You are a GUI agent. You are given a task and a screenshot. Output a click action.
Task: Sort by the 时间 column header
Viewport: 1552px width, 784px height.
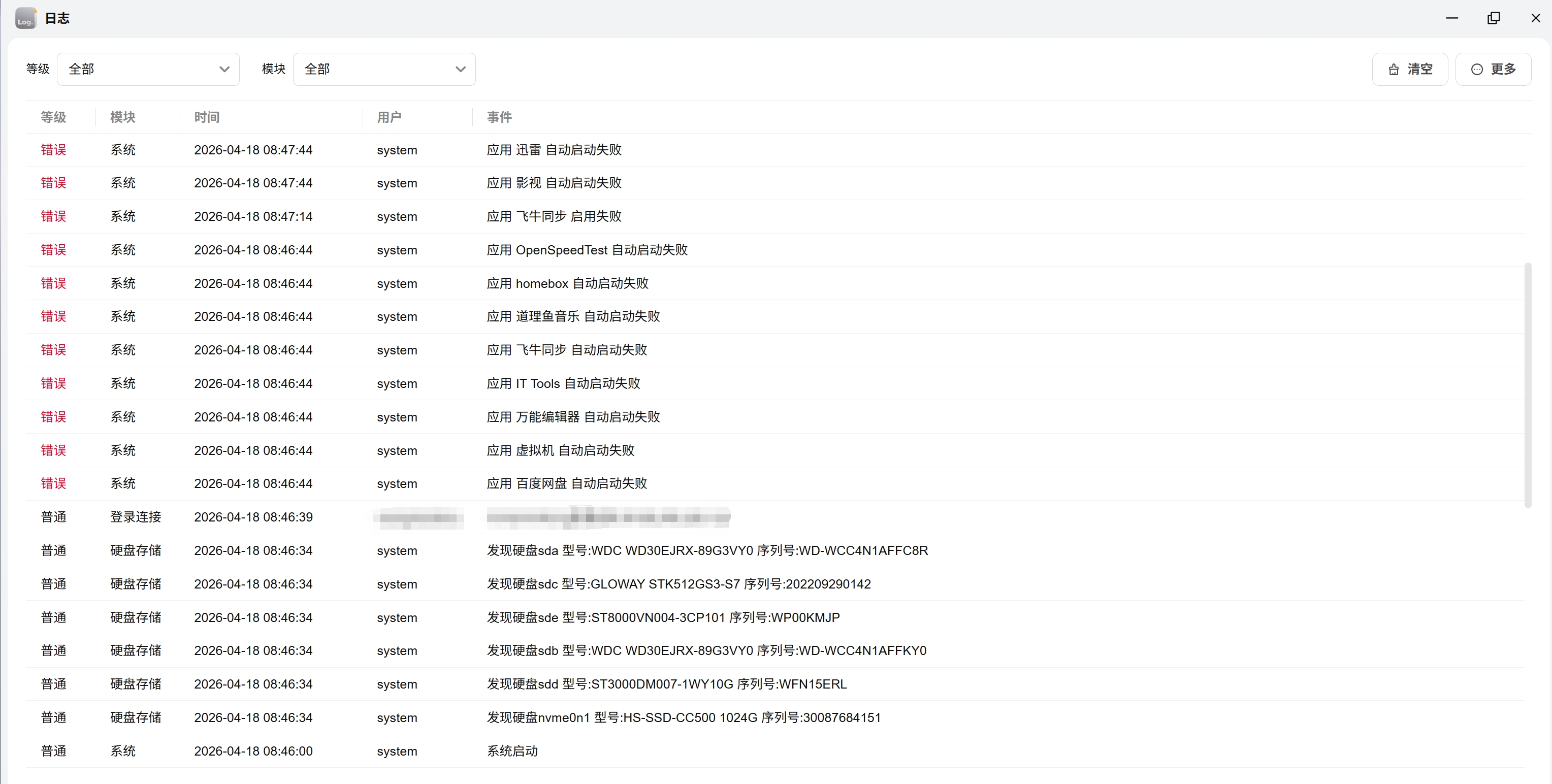pyautogui.click(x=207, y=117)
